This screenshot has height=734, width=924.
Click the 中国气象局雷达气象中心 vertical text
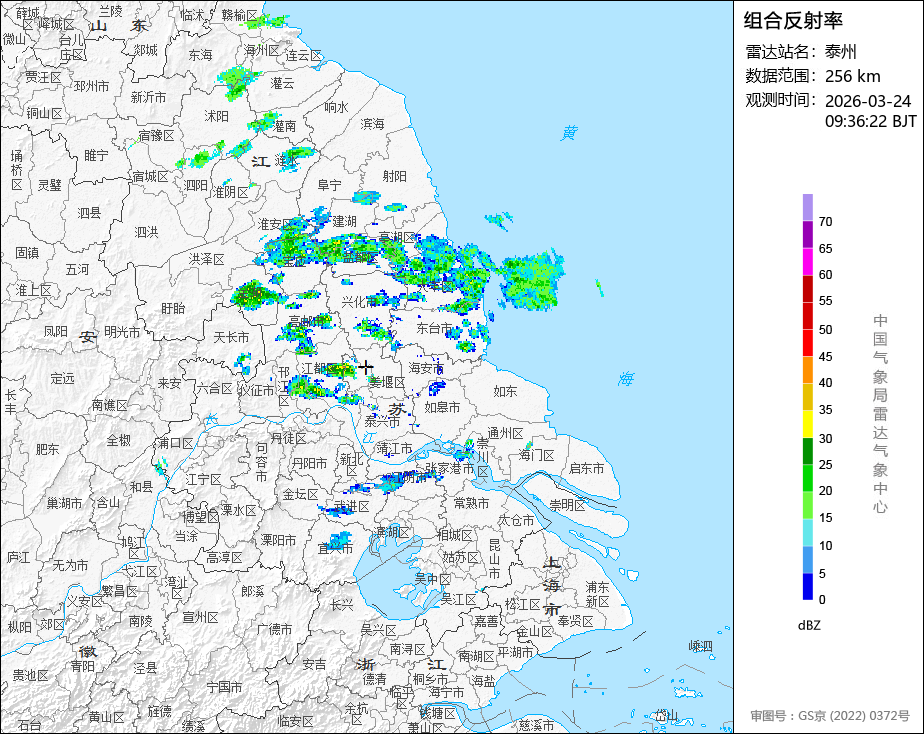[880, 414]
